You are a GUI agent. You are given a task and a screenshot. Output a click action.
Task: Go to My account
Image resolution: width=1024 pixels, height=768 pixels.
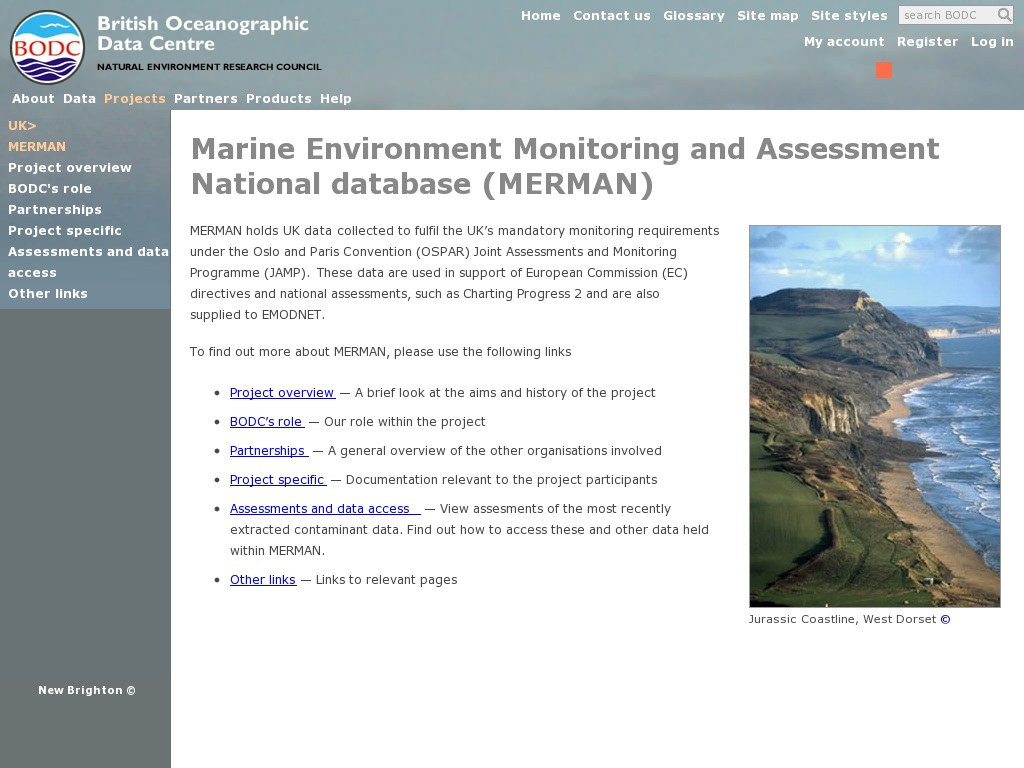[844, 42]
